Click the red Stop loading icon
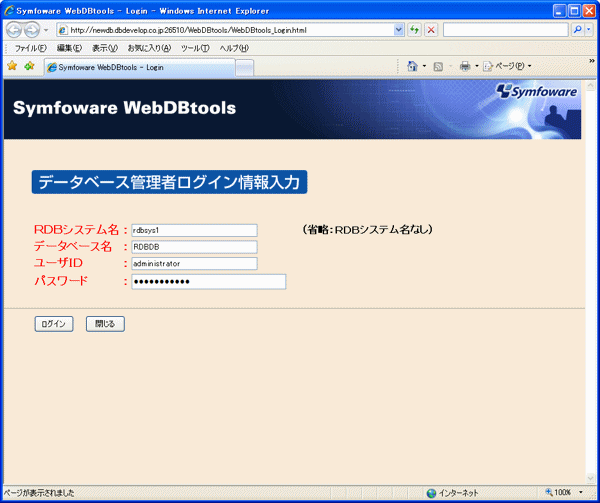The width and height of the screenshot is (600, 503). click(431, 30)
